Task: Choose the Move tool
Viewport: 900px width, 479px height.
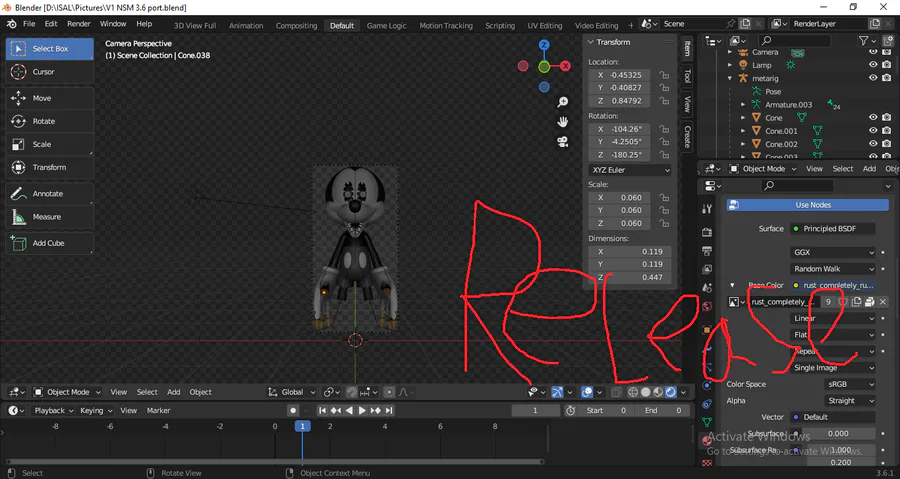Action: click(x=50, y=98)
